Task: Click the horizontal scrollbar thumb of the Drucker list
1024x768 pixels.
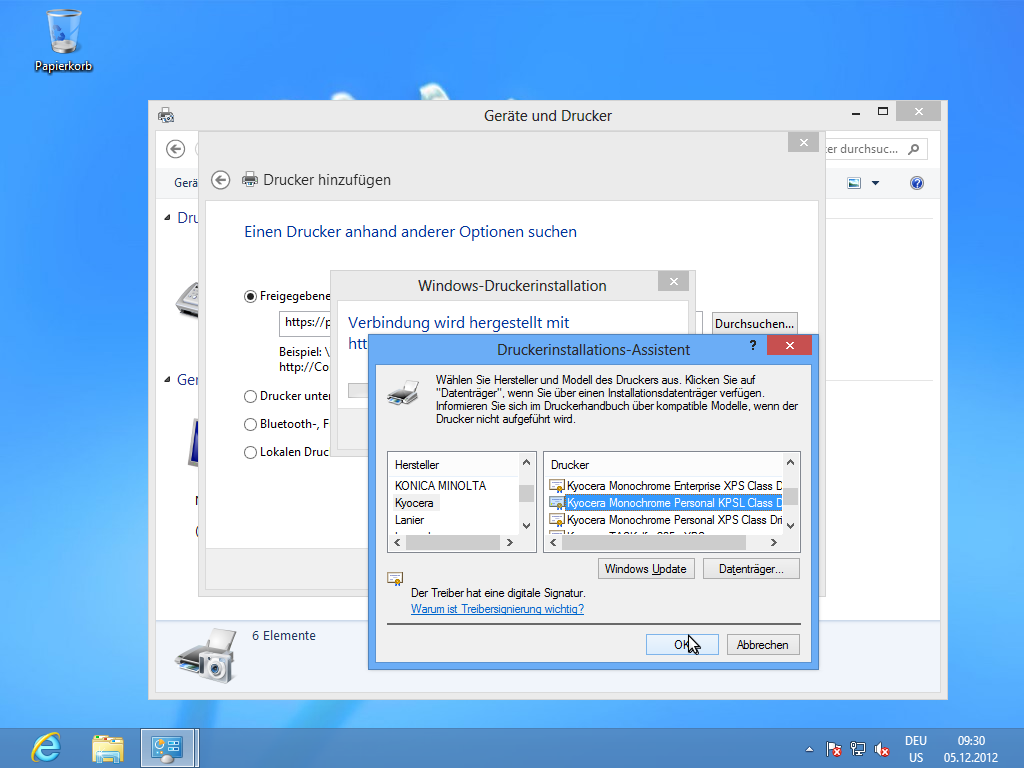Action: (654, 543)
